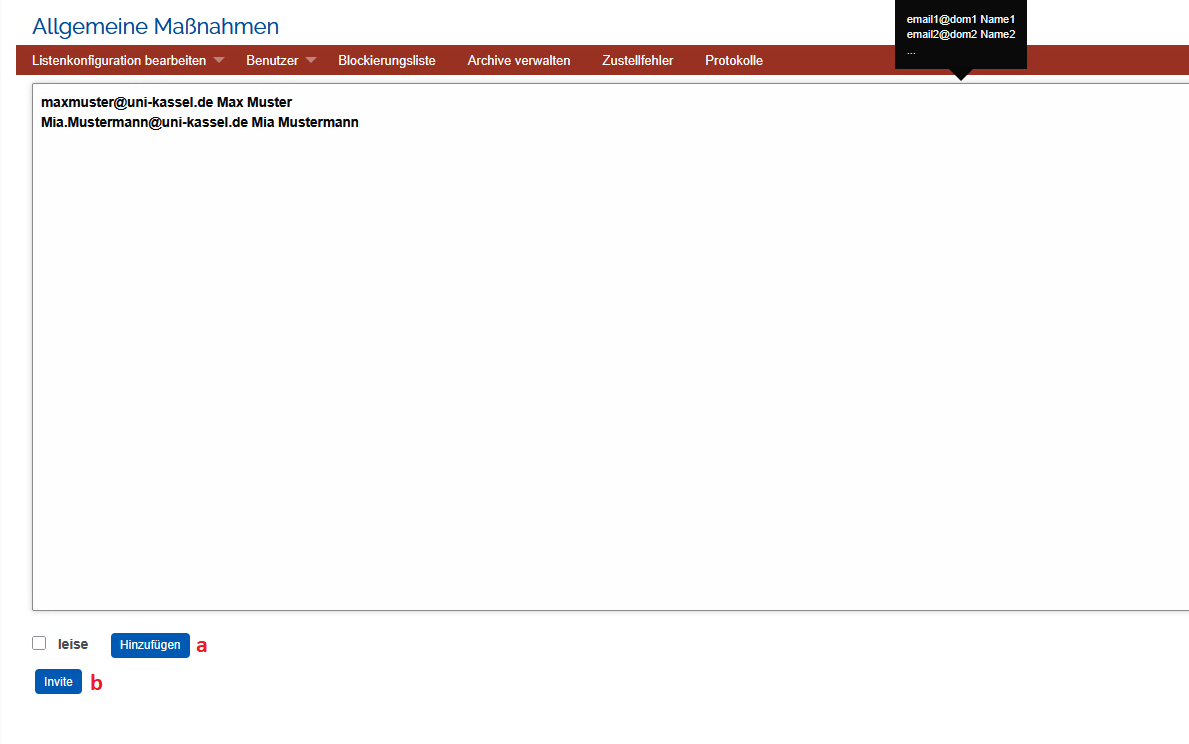Open the Protokolle page
Screen dimensions: 1189x744
click(x=733, y=61)
